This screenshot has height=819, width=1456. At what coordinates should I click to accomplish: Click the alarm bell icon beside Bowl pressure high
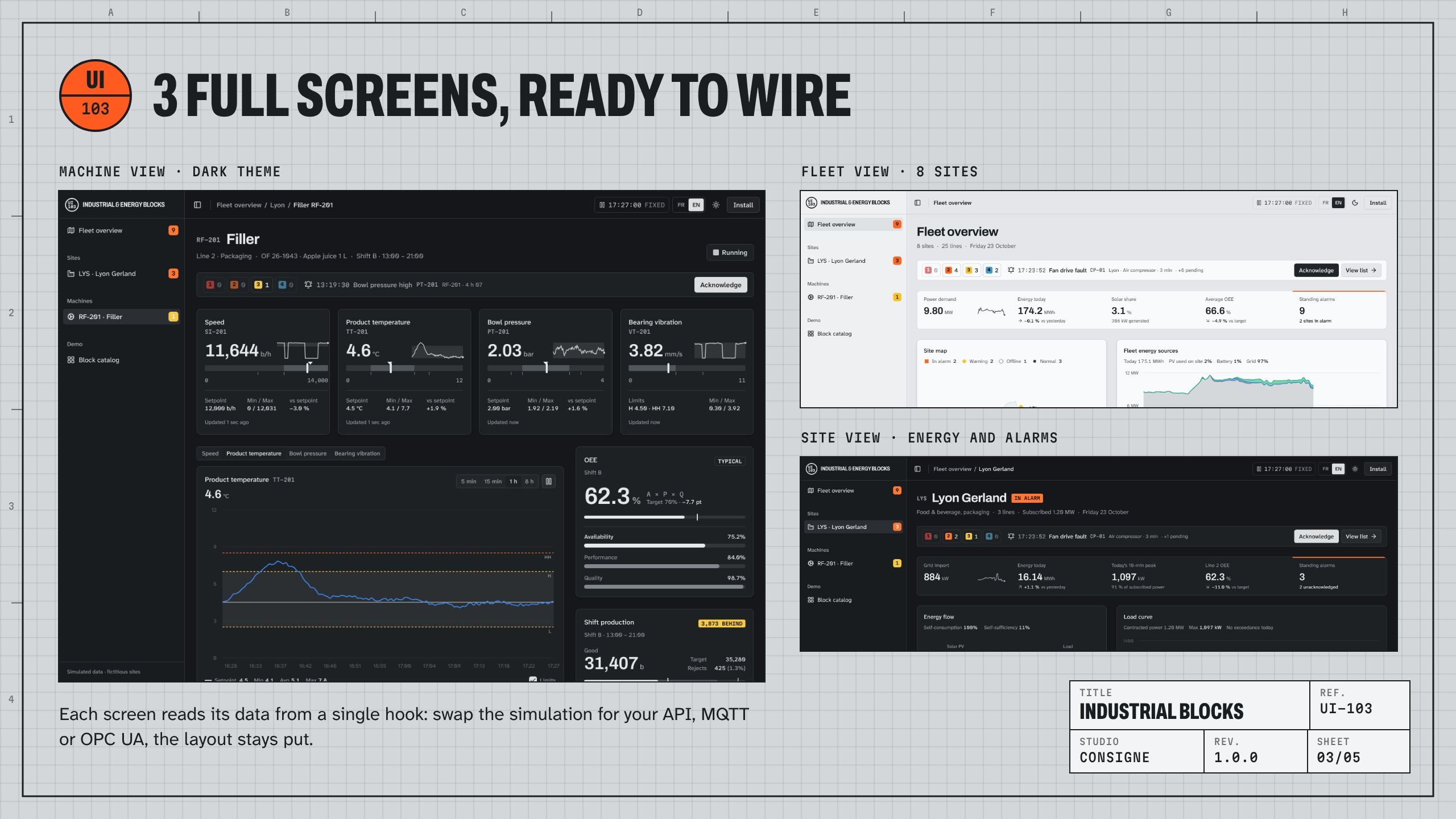point(308,284)
